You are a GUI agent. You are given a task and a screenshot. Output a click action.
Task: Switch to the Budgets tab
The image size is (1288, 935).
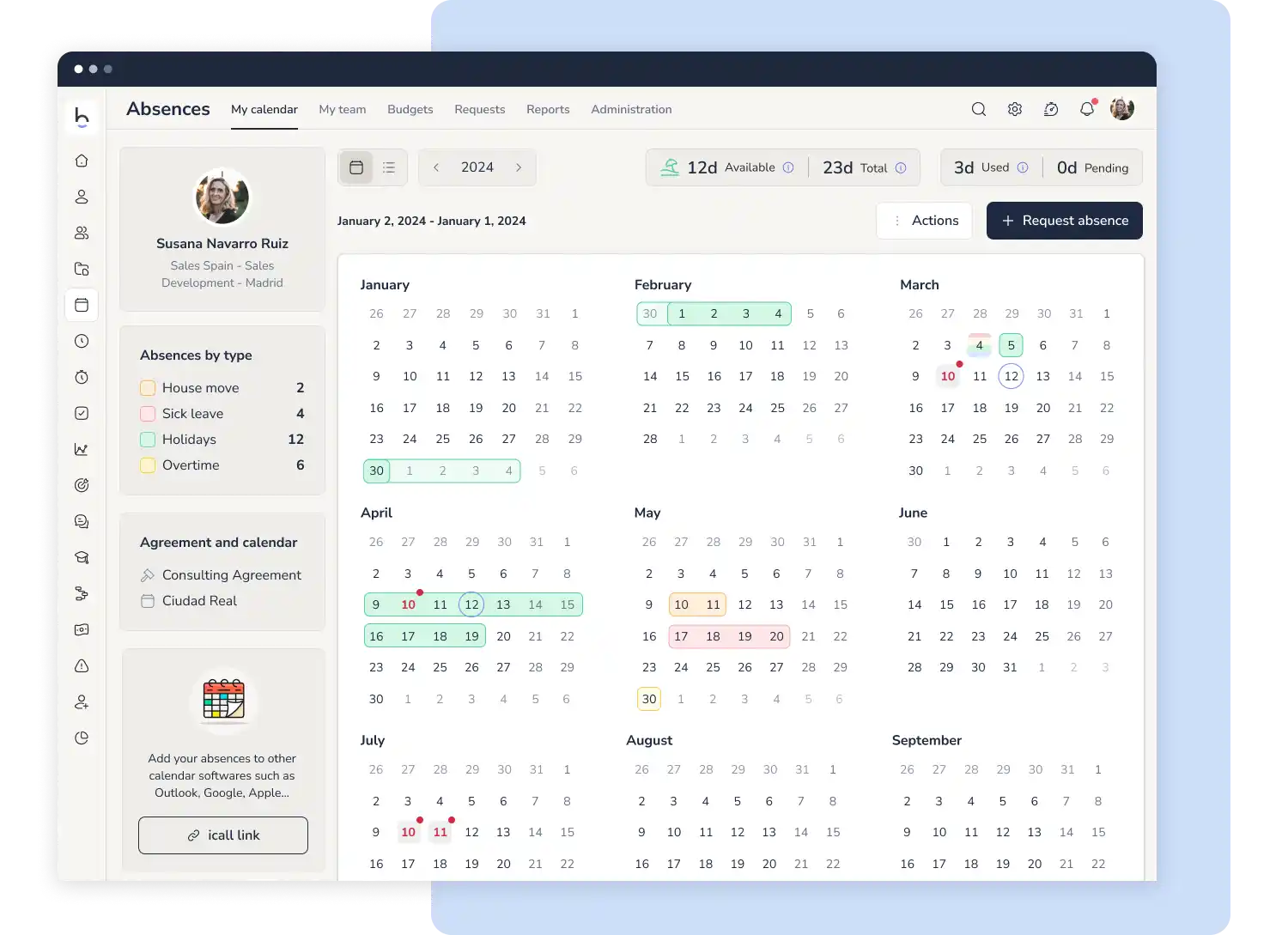click(x=410, y=109)
